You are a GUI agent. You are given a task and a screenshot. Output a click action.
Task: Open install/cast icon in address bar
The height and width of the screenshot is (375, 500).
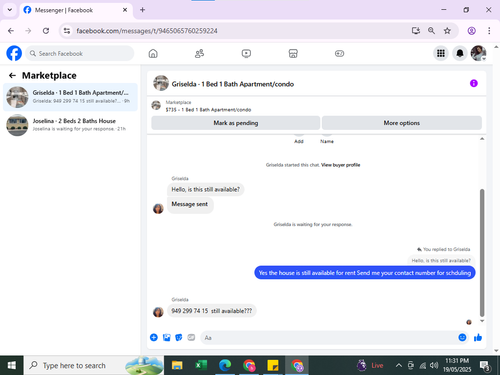415,31
